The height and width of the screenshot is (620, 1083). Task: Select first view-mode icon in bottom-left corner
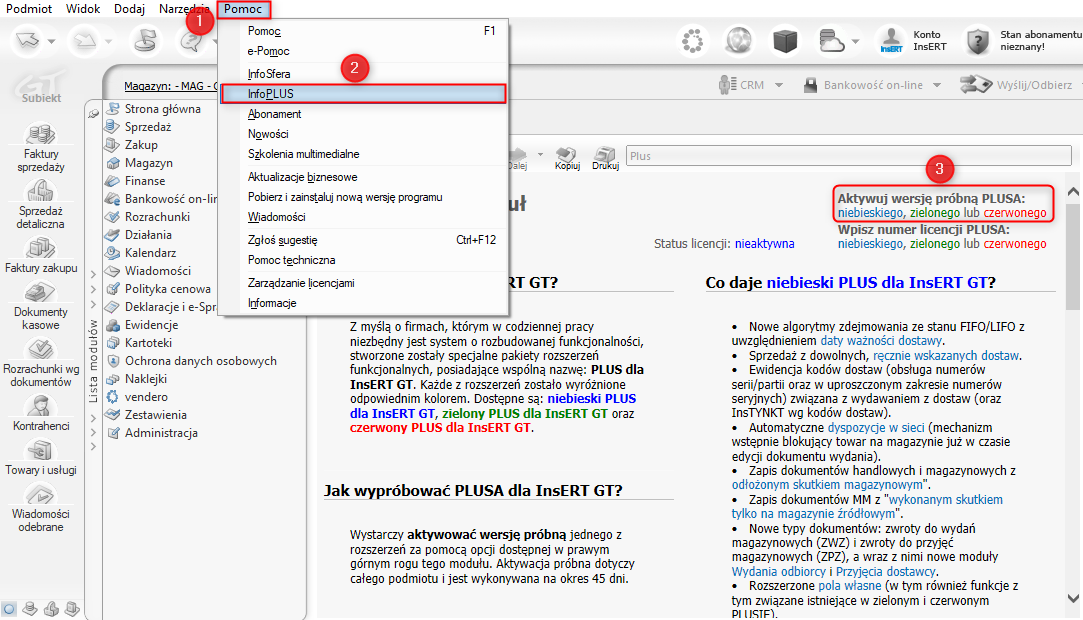tap(9, 609)
